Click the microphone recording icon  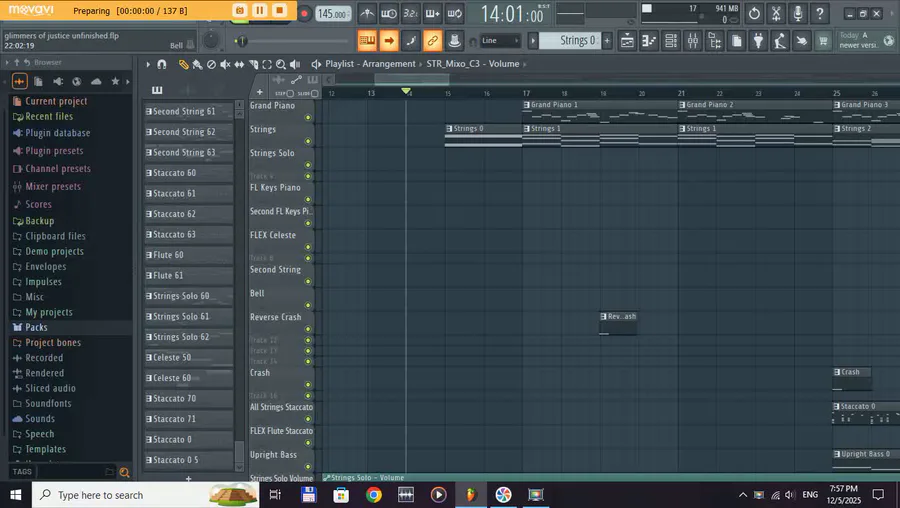pyautogui.click(x=798, y=13)
